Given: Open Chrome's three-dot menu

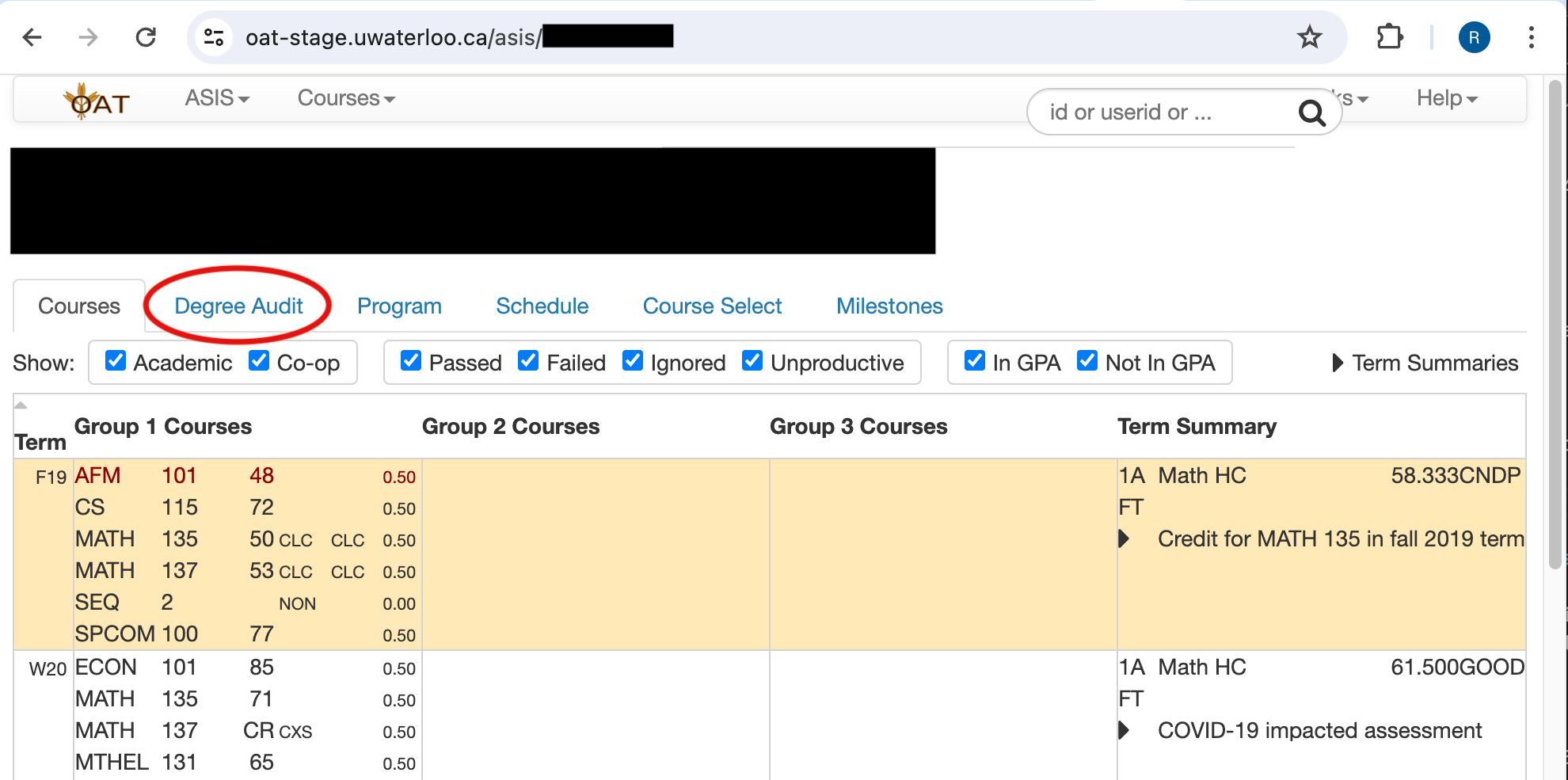Looking at the screenshot, I should 1531,36.
